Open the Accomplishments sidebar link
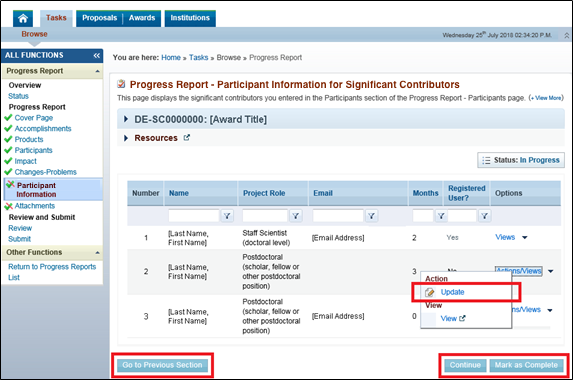Viewport: 573px width, 380px height. coord(43,129)
